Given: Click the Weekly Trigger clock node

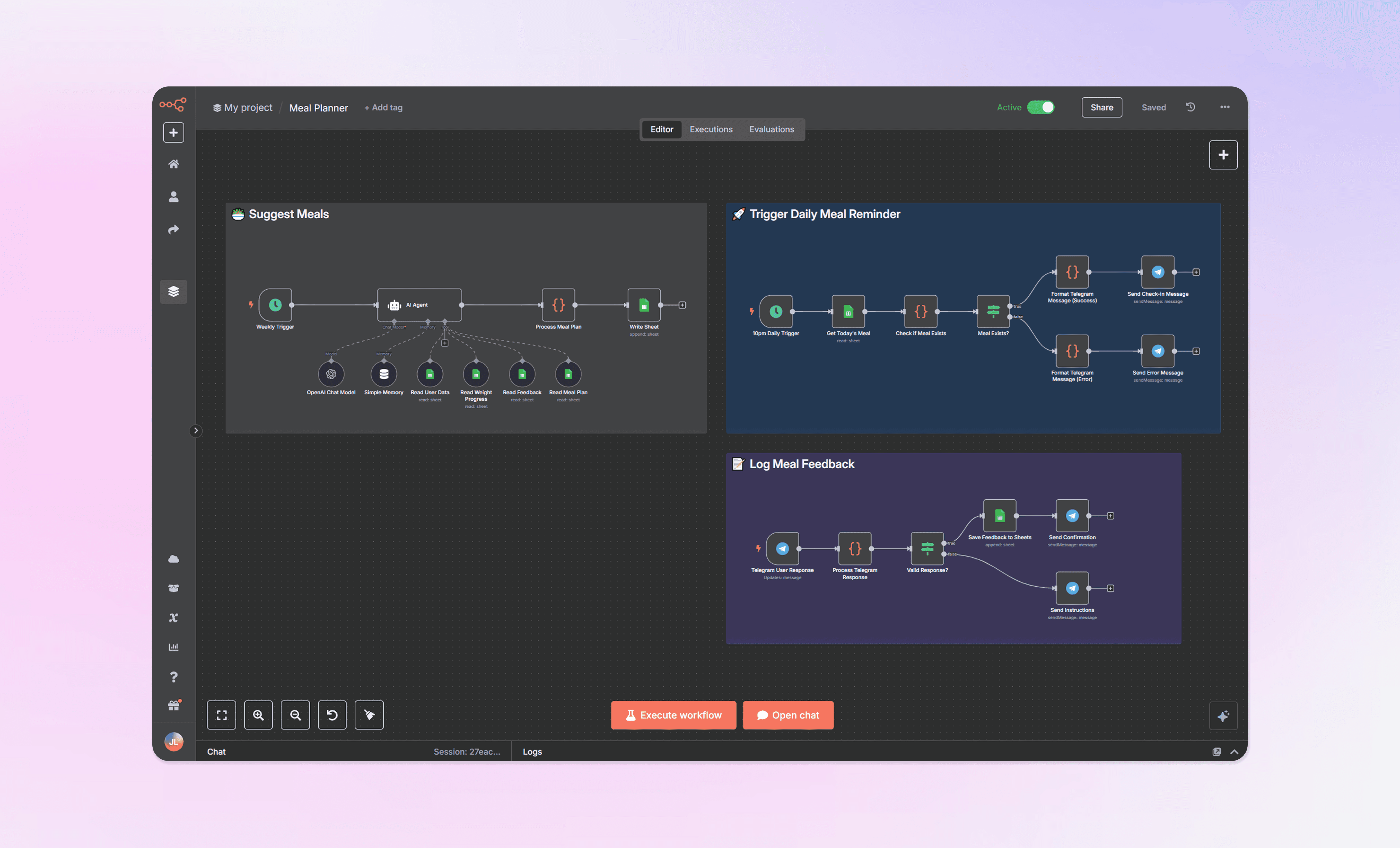Looking at the screenshot, I should pos(275,305).
